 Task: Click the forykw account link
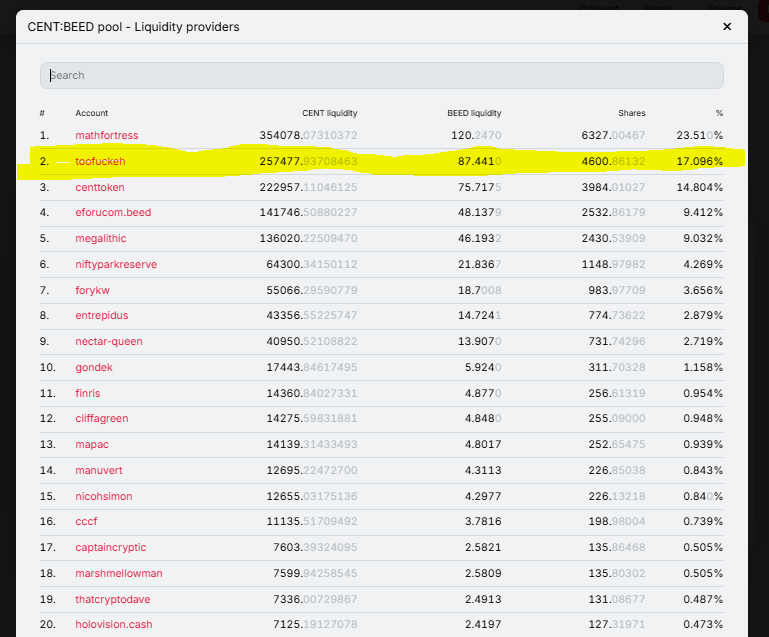[x=94, y=290]
